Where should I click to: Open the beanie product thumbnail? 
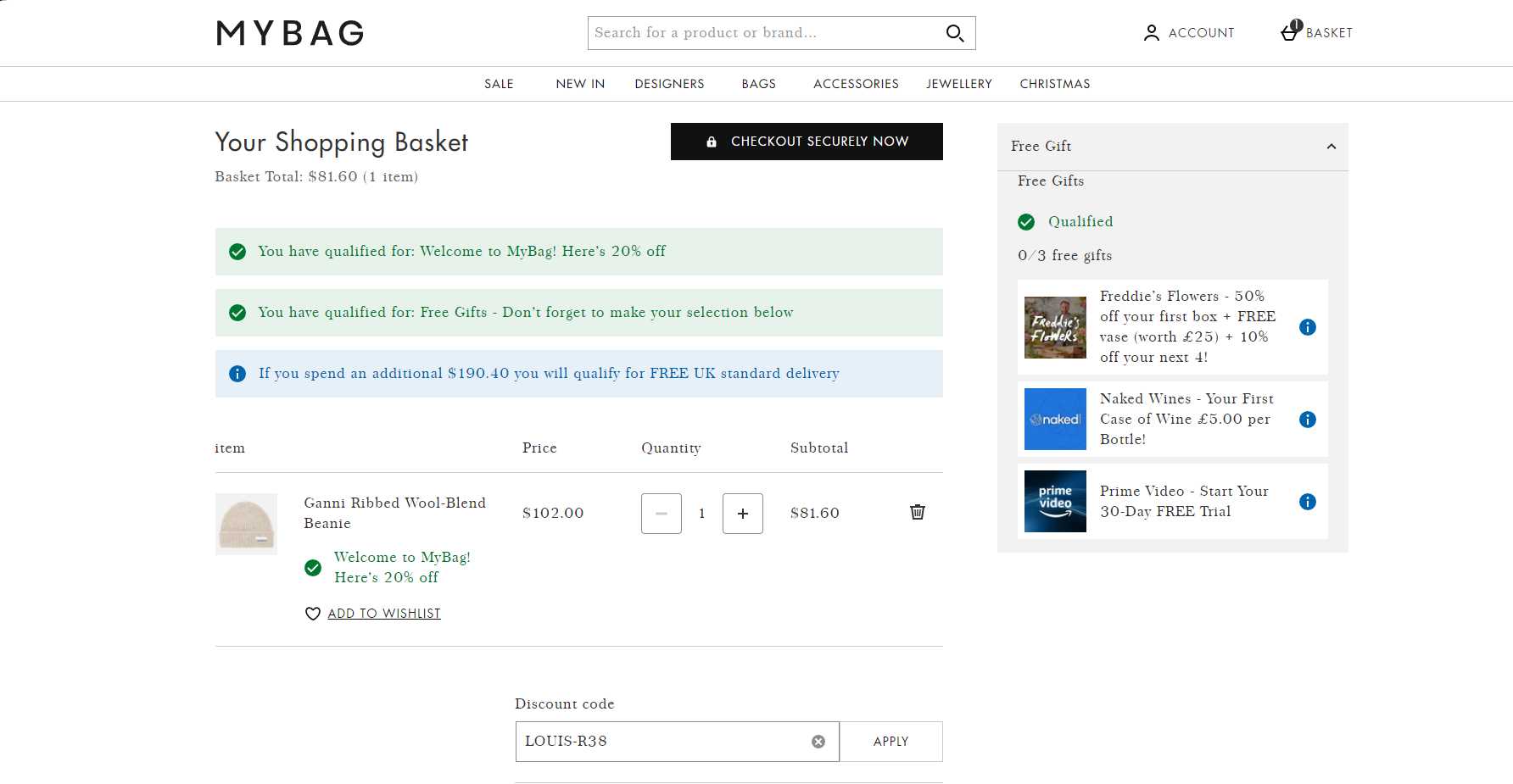tap(246, 524)
